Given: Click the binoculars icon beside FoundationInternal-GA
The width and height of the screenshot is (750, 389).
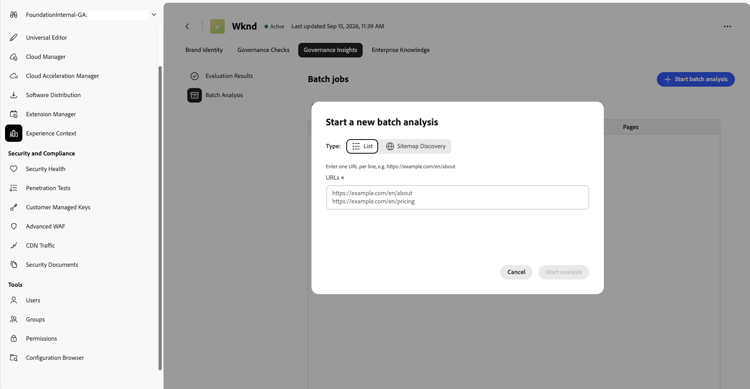Looking at the screenshot, I should 14,15.
